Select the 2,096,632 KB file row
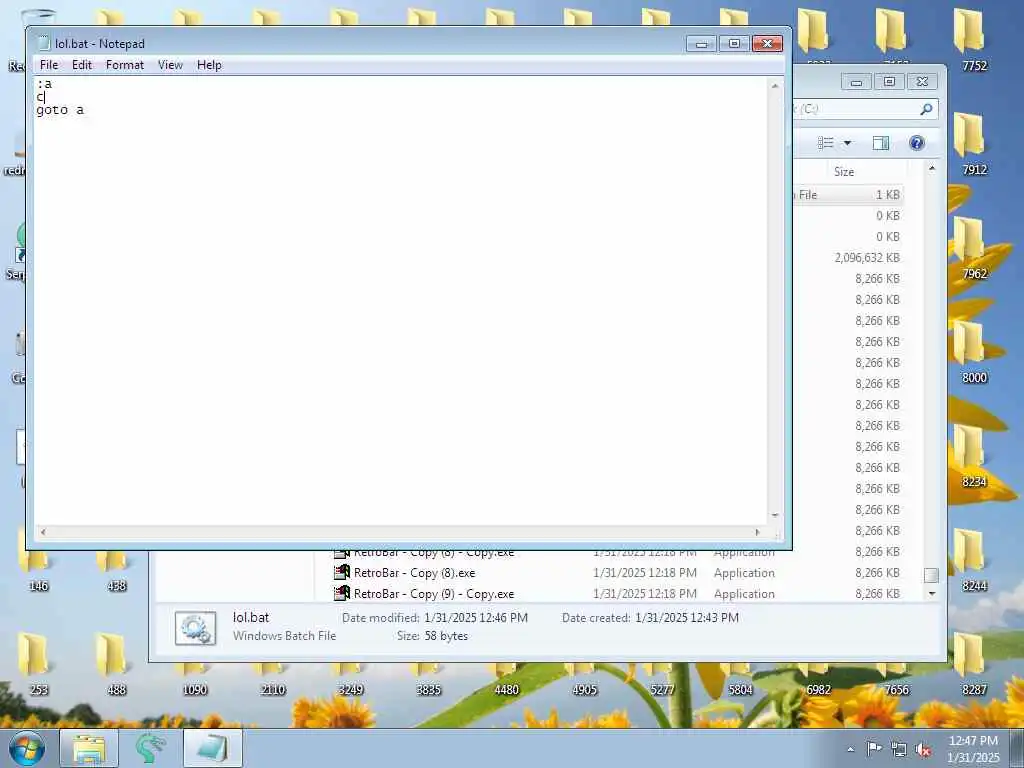Screen dimensions: 1024x768 (849, 258)
